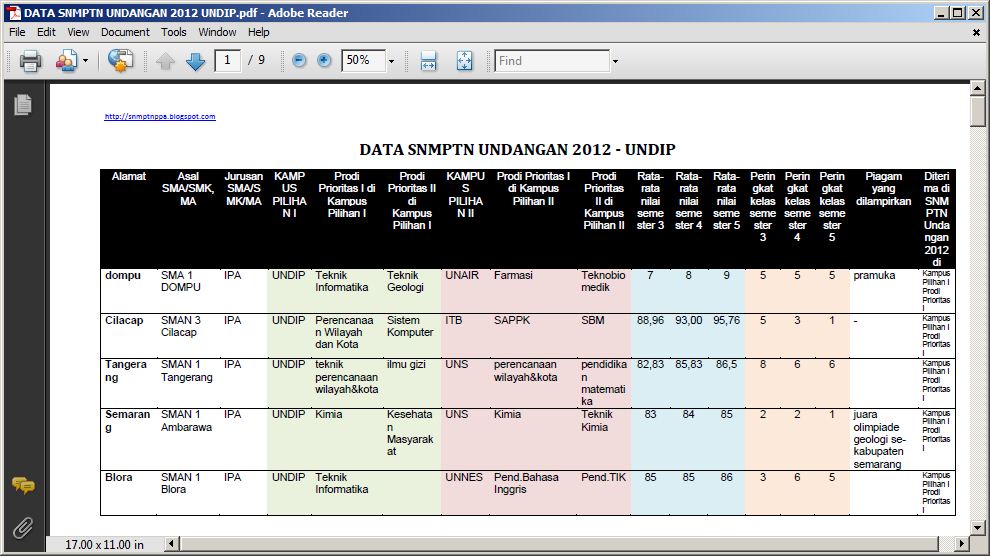Image resolution: width=990 pixels, height=556 pixels.
Task: Open the Attachments paperclip icon in sidebar
Action: 23,528
